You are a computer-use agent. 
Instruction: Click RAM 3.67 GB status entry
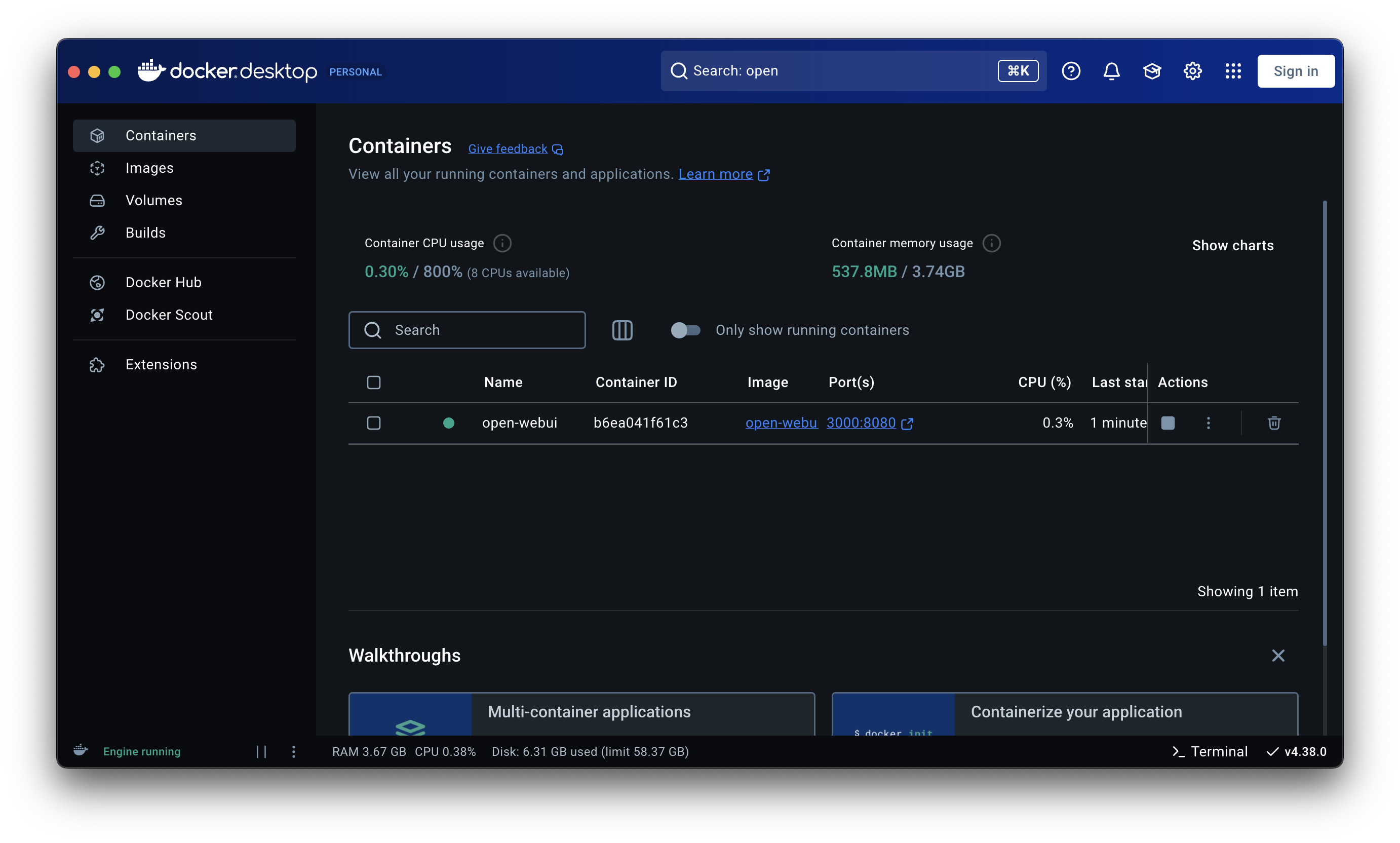tap(369, 751)
